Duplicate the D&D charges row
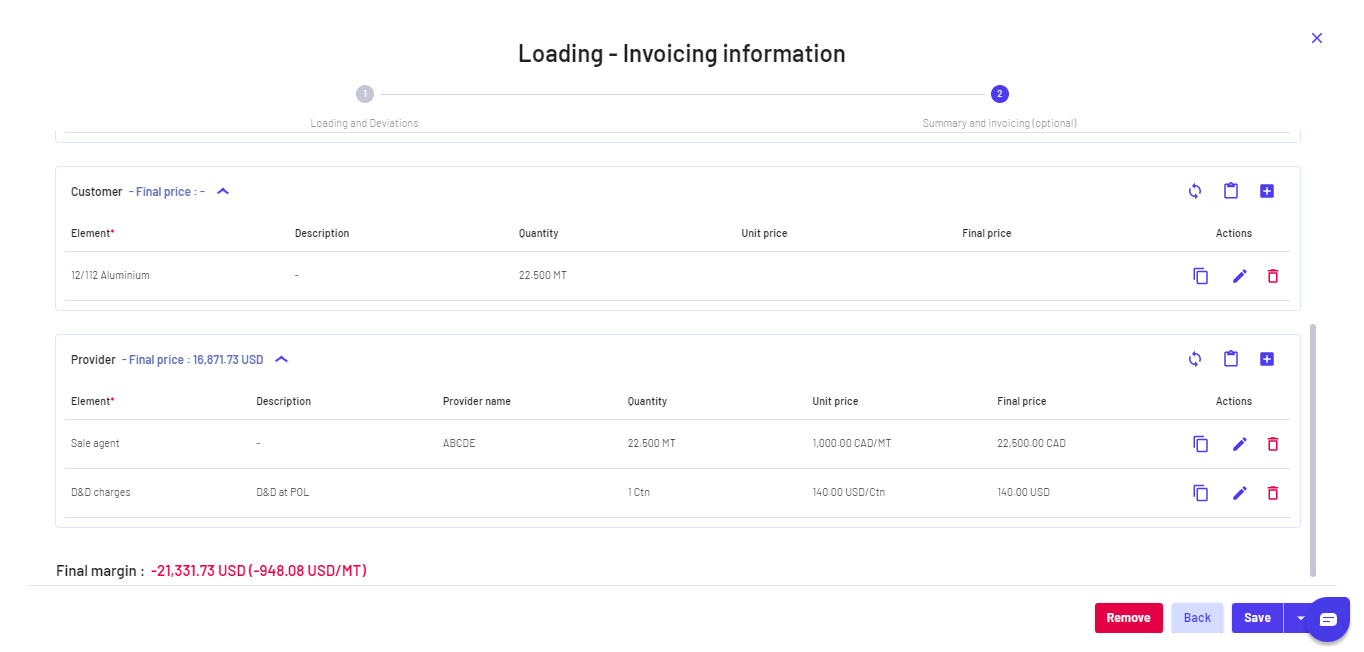The image size is (1364, 652). tap(1201, 493)
